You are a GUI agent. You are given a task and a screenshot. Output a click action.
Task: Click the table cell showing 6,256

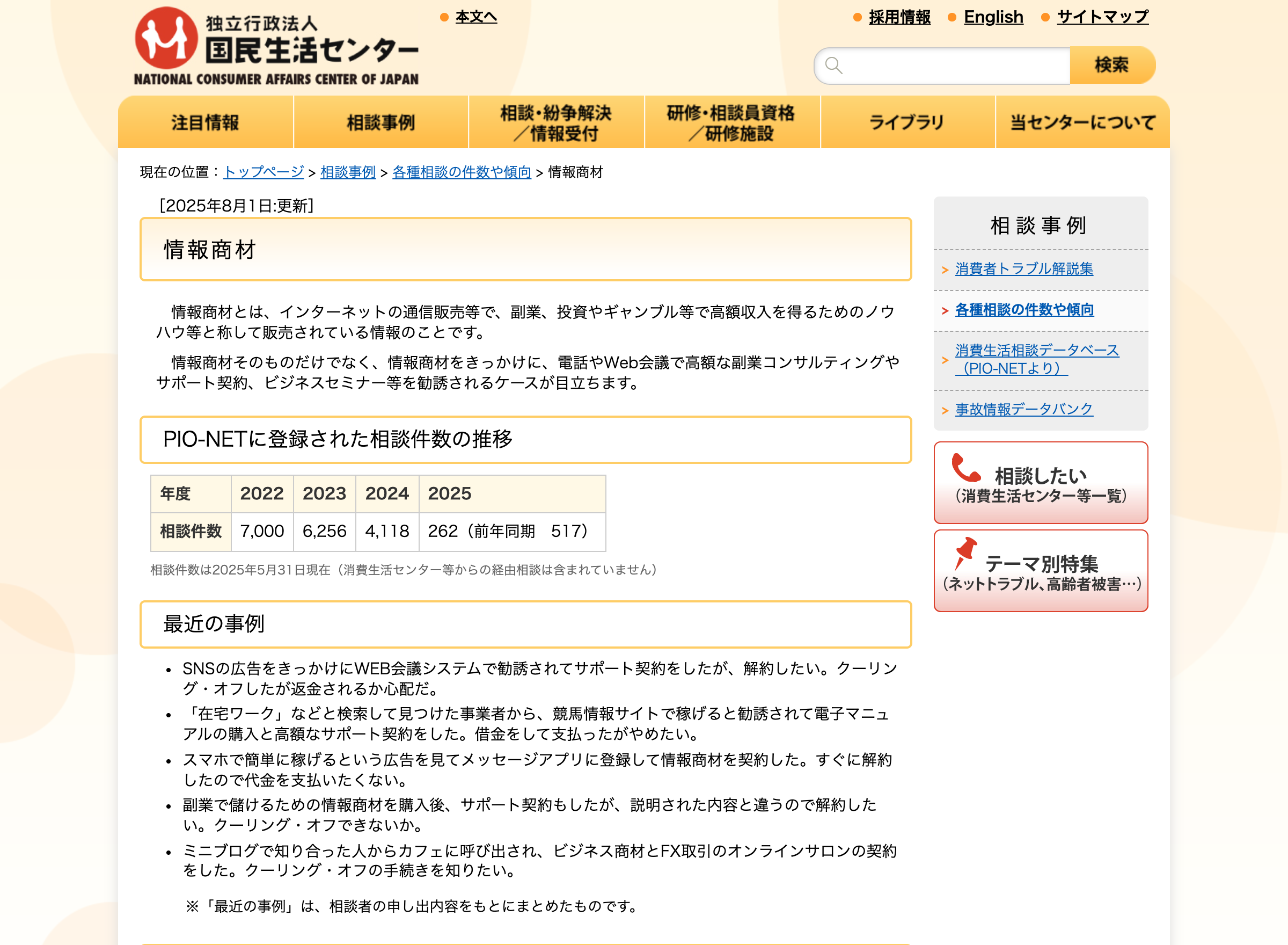pyautogui.click(x=324, y=532)
